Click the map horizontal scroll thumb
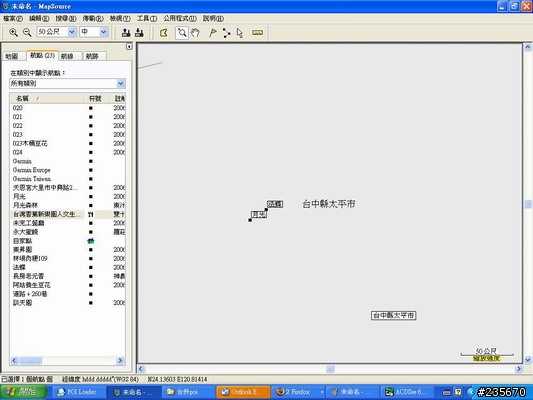 (x=330, y=369)
